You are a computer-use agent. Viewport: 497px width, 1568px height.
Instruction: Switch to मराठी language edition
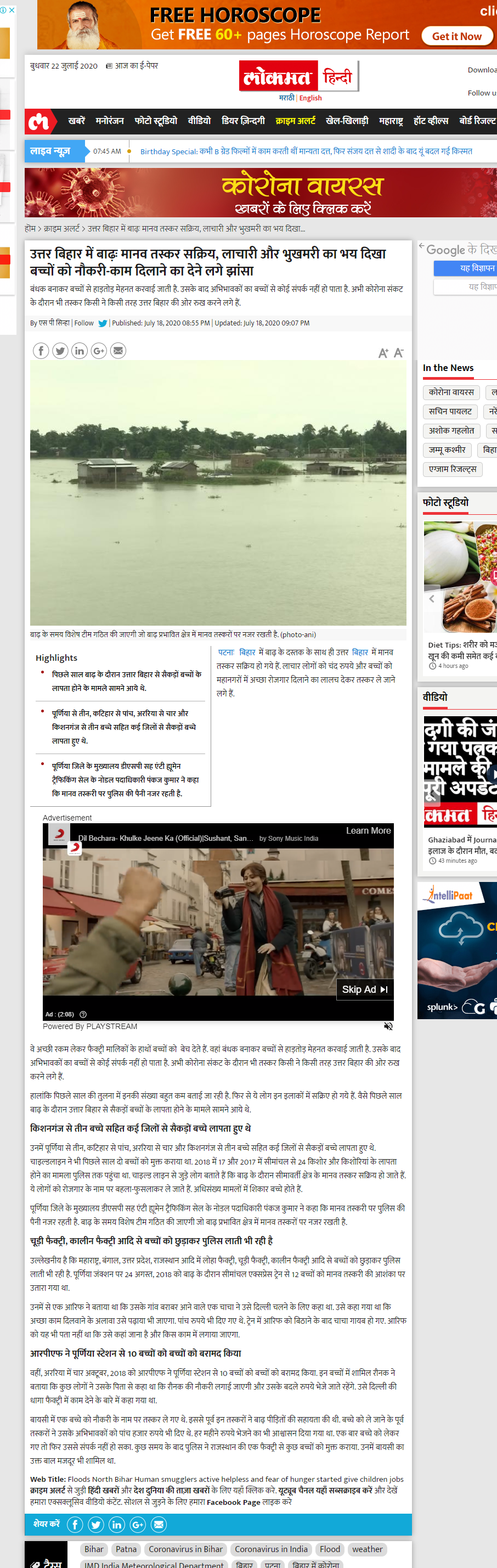coord(286,98)
